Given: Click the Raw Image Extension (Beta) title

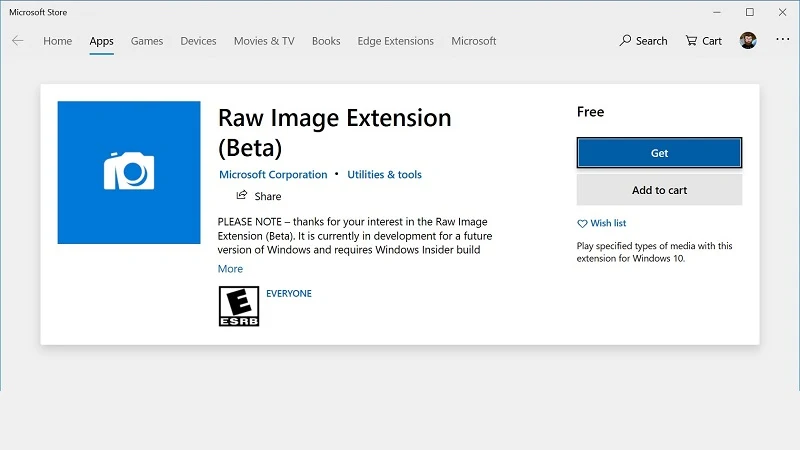Looking at the screenshot, I should coord(335,133).
